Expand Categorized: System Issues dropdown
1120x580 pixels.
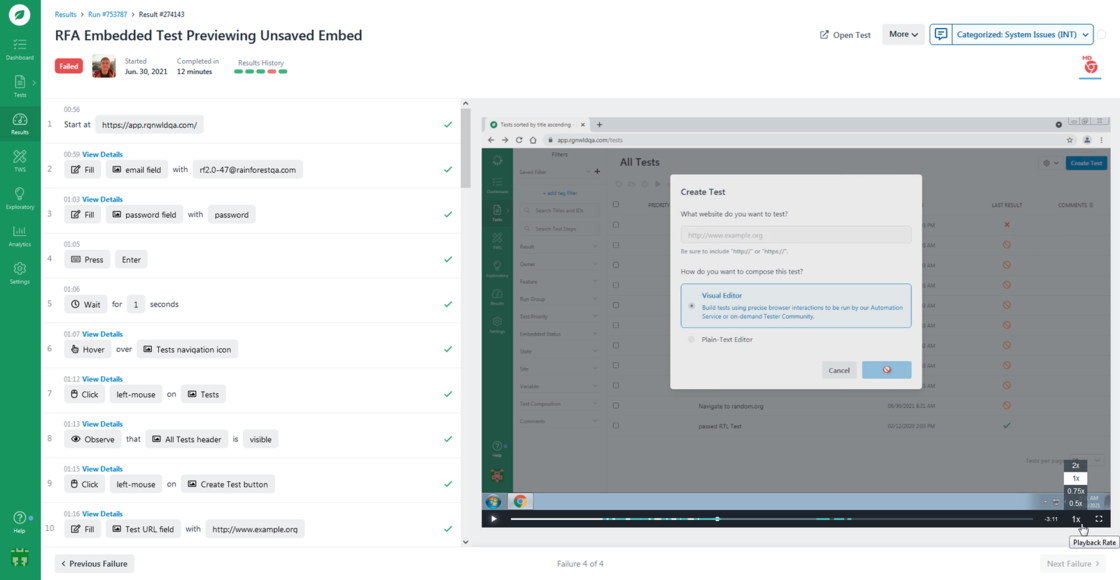(x=1021, y=34)
